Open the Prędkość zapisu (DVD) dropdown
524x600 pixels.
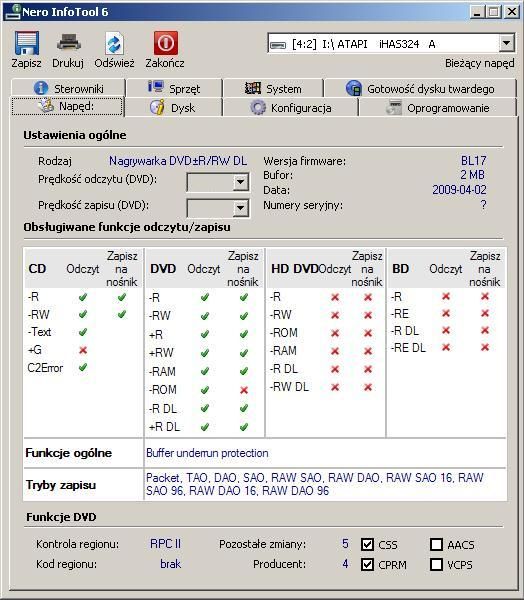[240, 208]
